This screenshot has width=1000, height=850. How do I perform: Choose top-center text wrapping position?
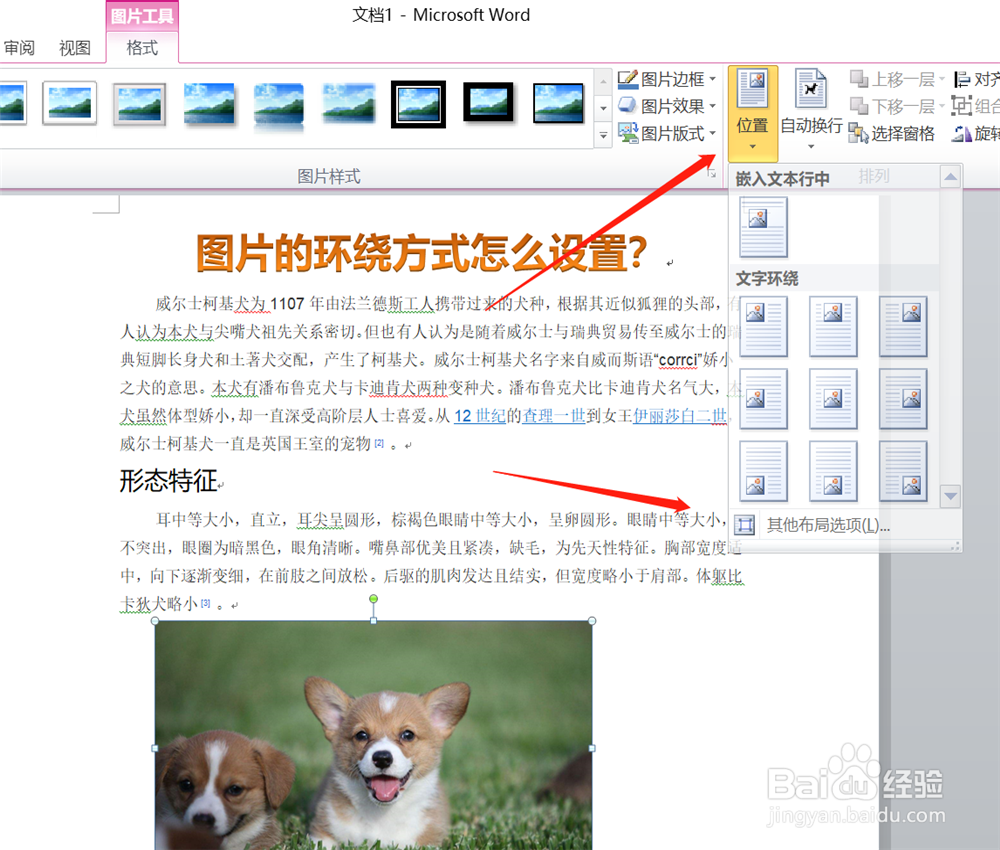point(833,326)
